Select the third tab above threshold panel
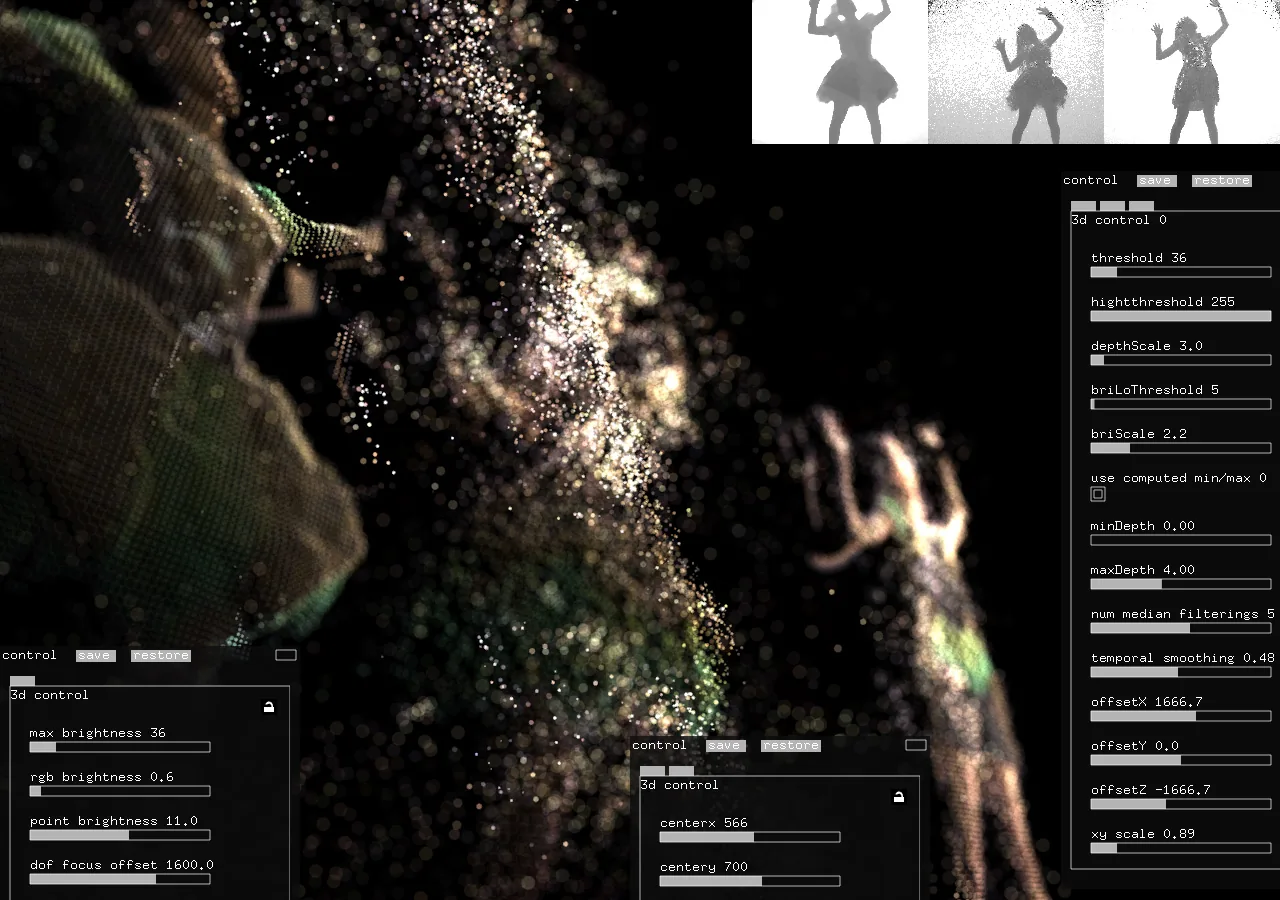The image size is (1280, 900). tap(1141, 206)
